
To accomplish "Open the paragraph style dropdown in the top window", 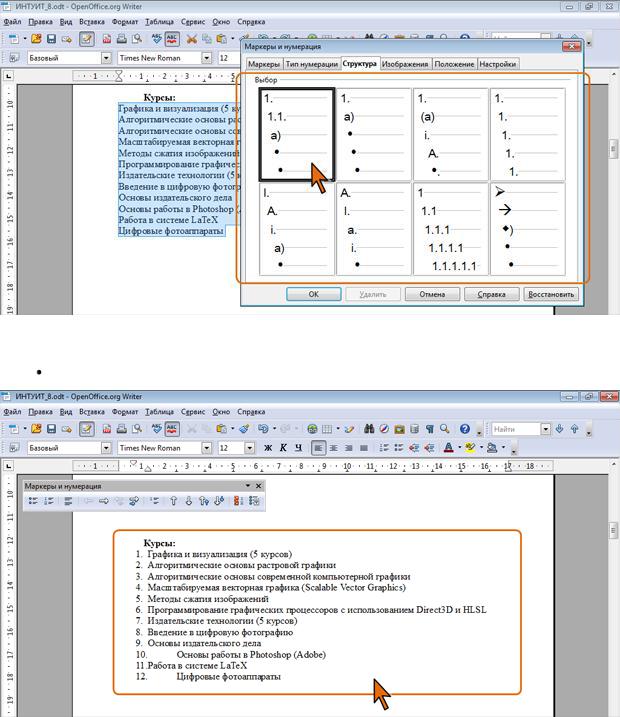I will (106, 58).
